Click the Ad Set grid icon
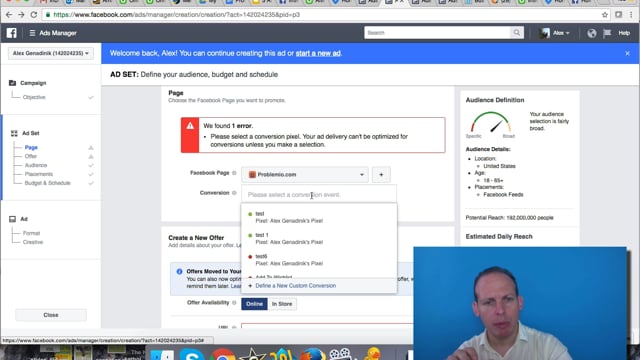Image resolution: width=640 pixels, height=360 pixels. (14, 133)
